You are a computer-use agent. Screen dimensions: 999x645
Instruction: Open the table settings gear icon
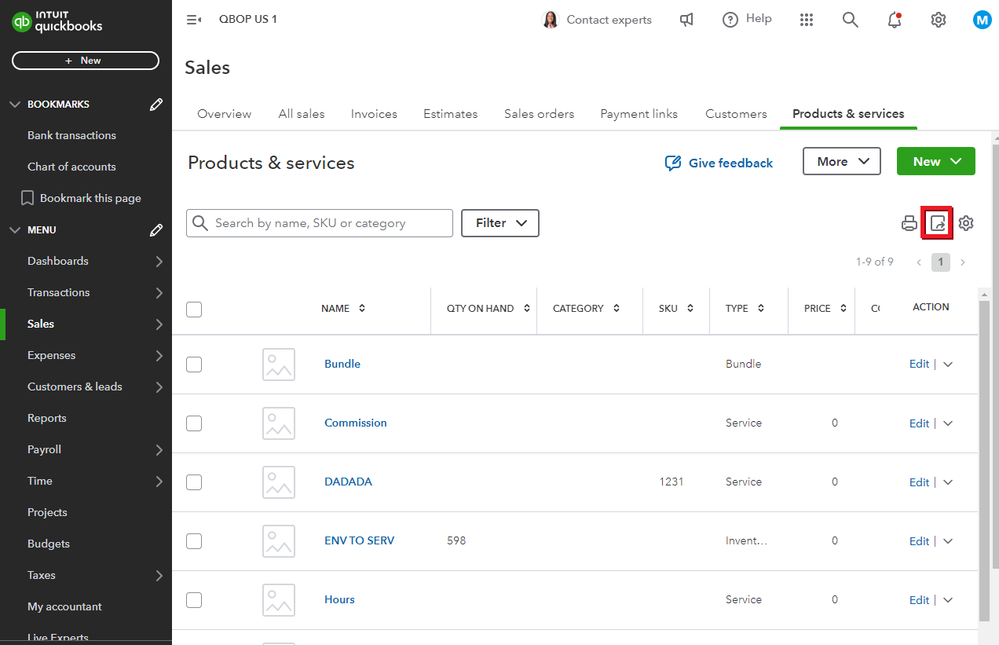click(x=966, y=223)
